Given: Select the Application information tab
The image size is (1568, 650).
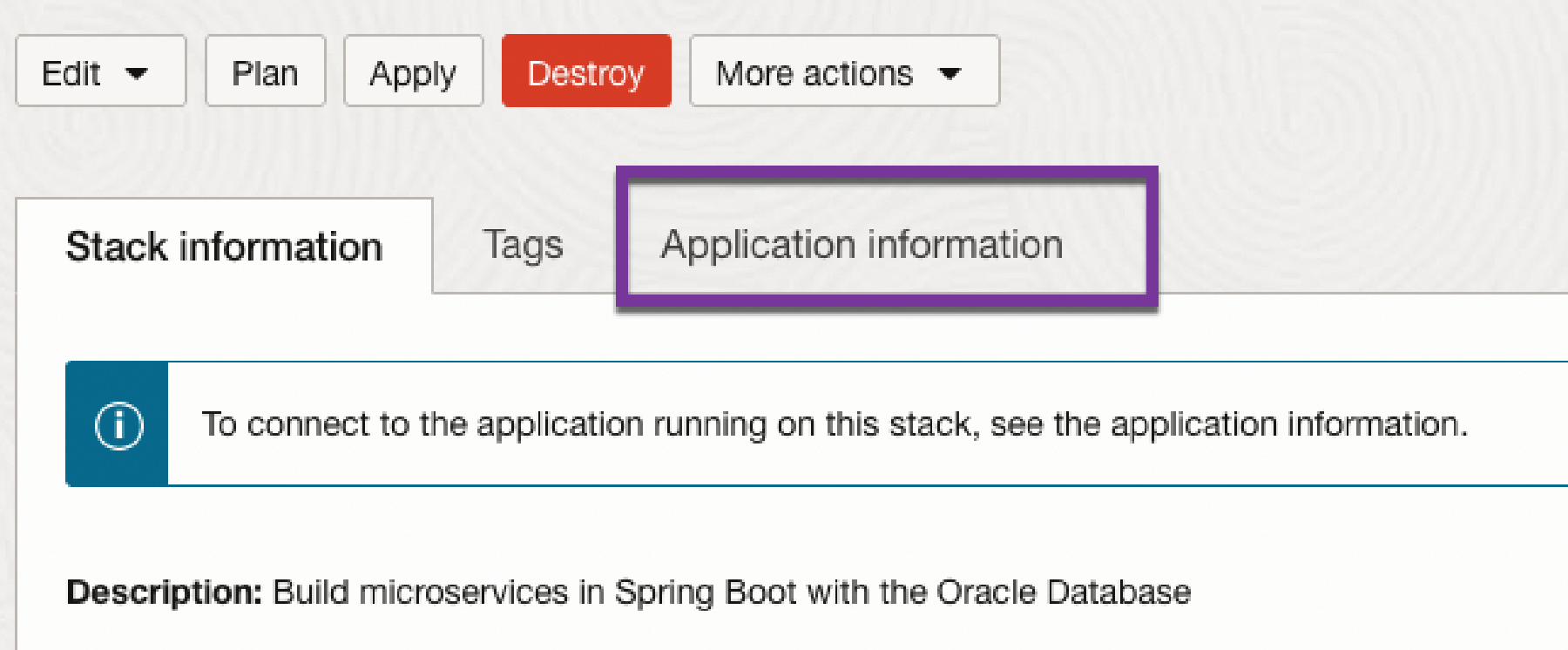Looking at the screenshot, I should (862, 245).
